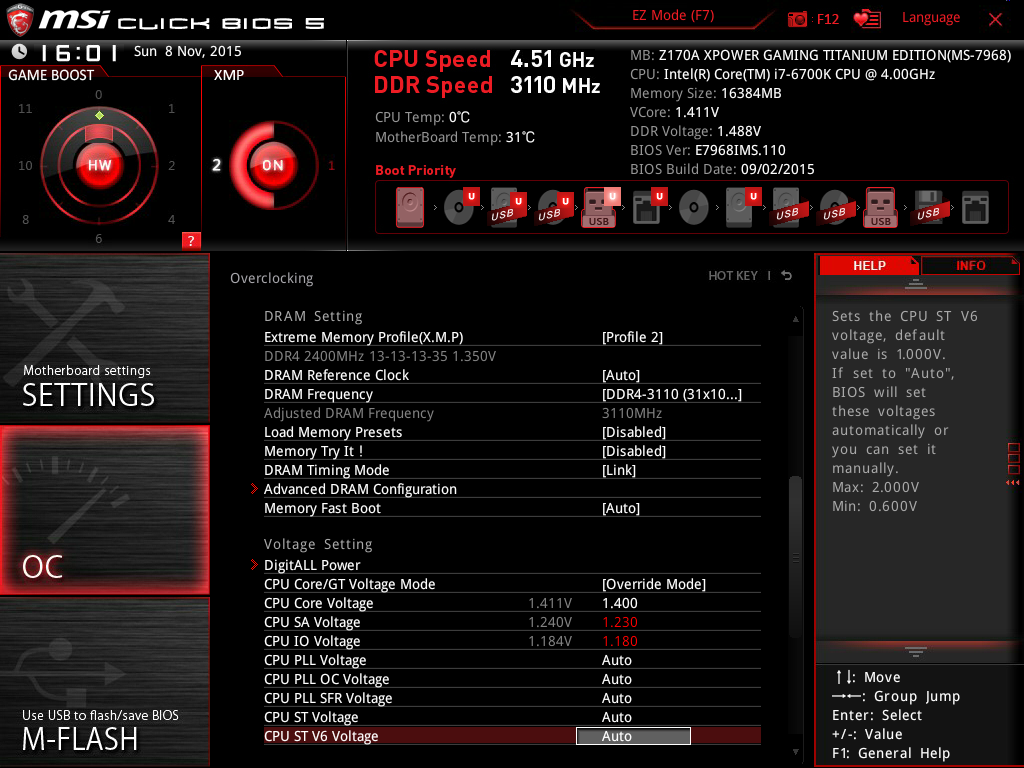Screen dimensions: 1024x768
Task: Select the plain CD/DVD boot device icon
Action: [694, 208]
